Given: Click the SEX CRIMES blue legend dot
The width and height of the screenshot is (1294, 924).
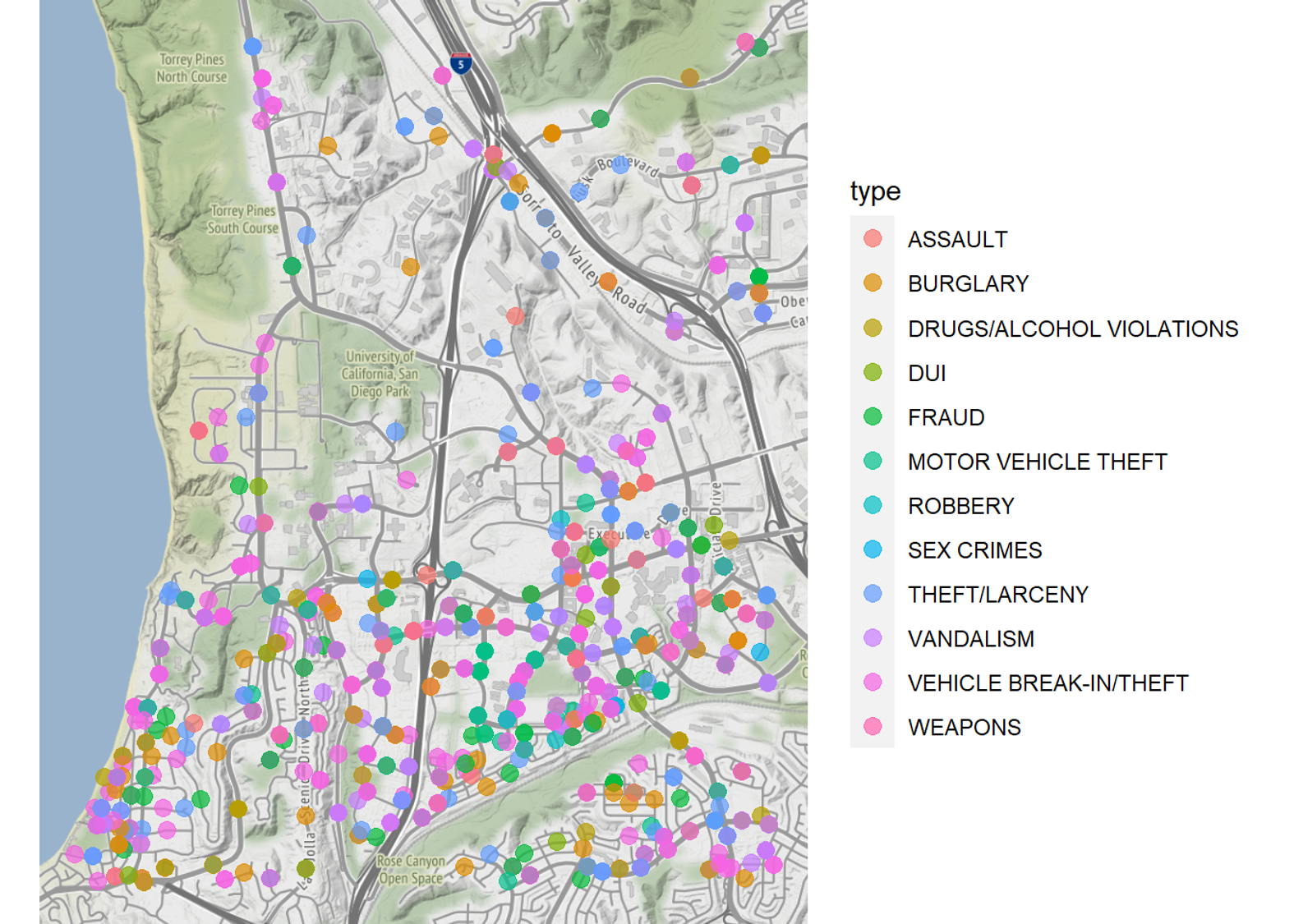Looking at the screenshot, I should pyautogui.click(x=873, y=550).
